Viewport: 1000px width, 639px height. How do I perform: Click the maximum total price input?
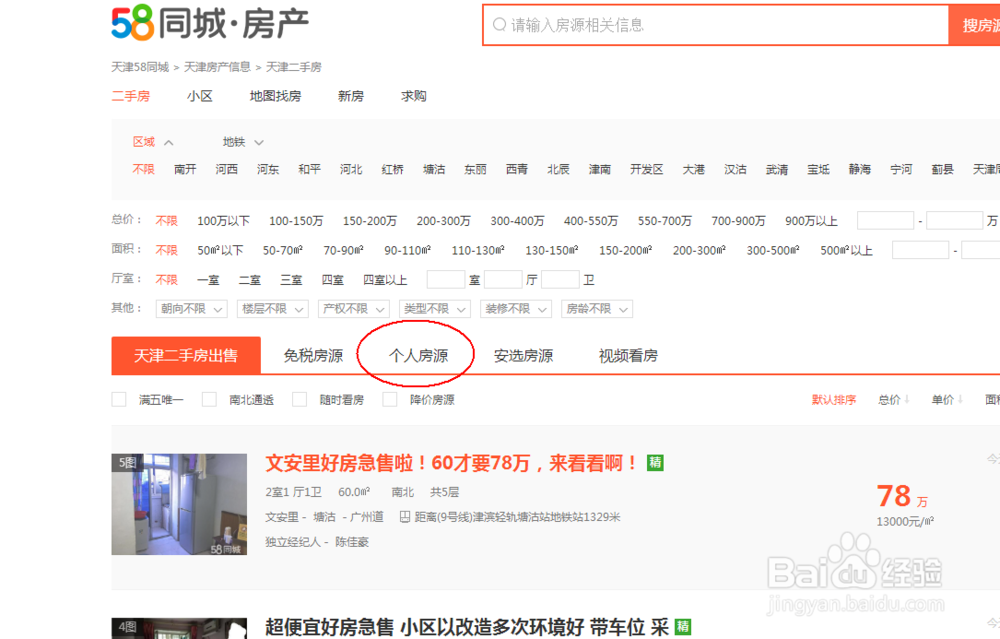pyautogui.click(x=954, y=221)
